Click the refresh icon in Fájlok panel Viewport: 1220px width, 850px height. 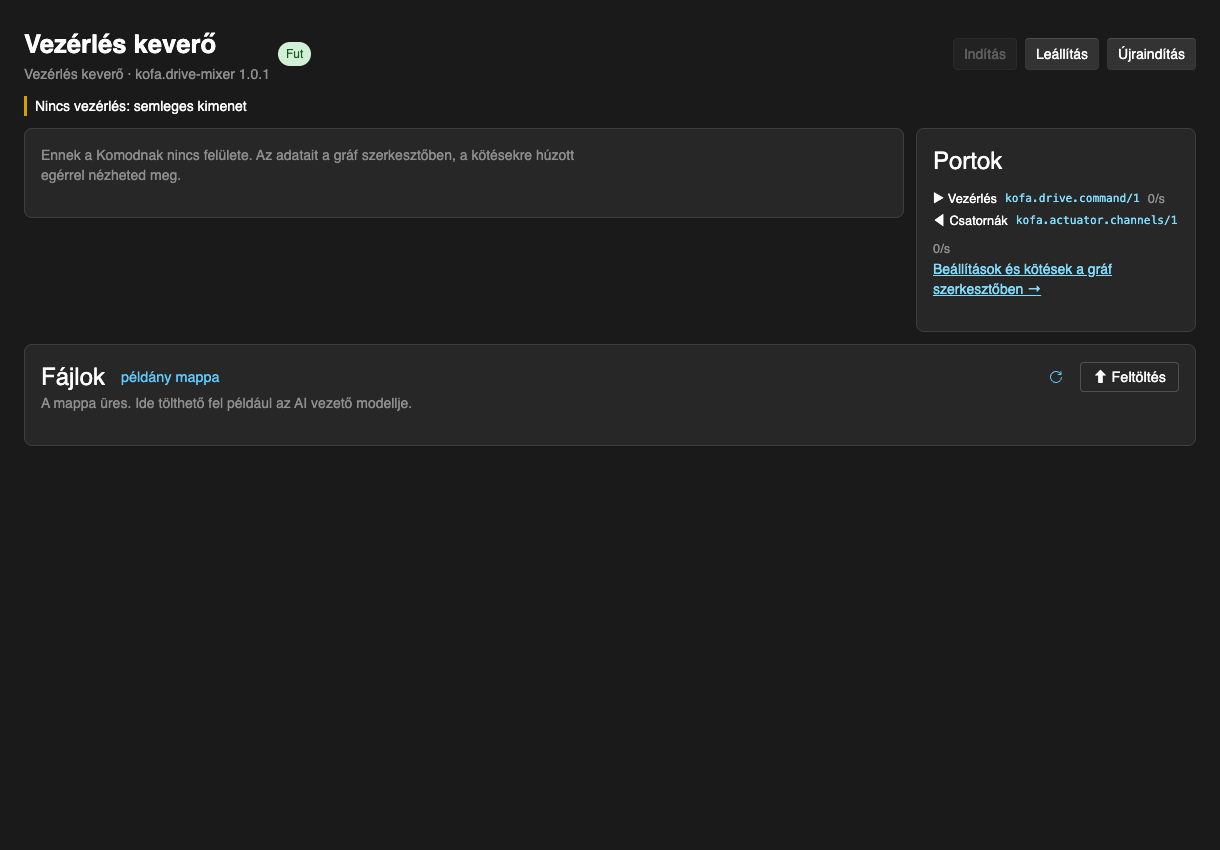pos(1055,377)
